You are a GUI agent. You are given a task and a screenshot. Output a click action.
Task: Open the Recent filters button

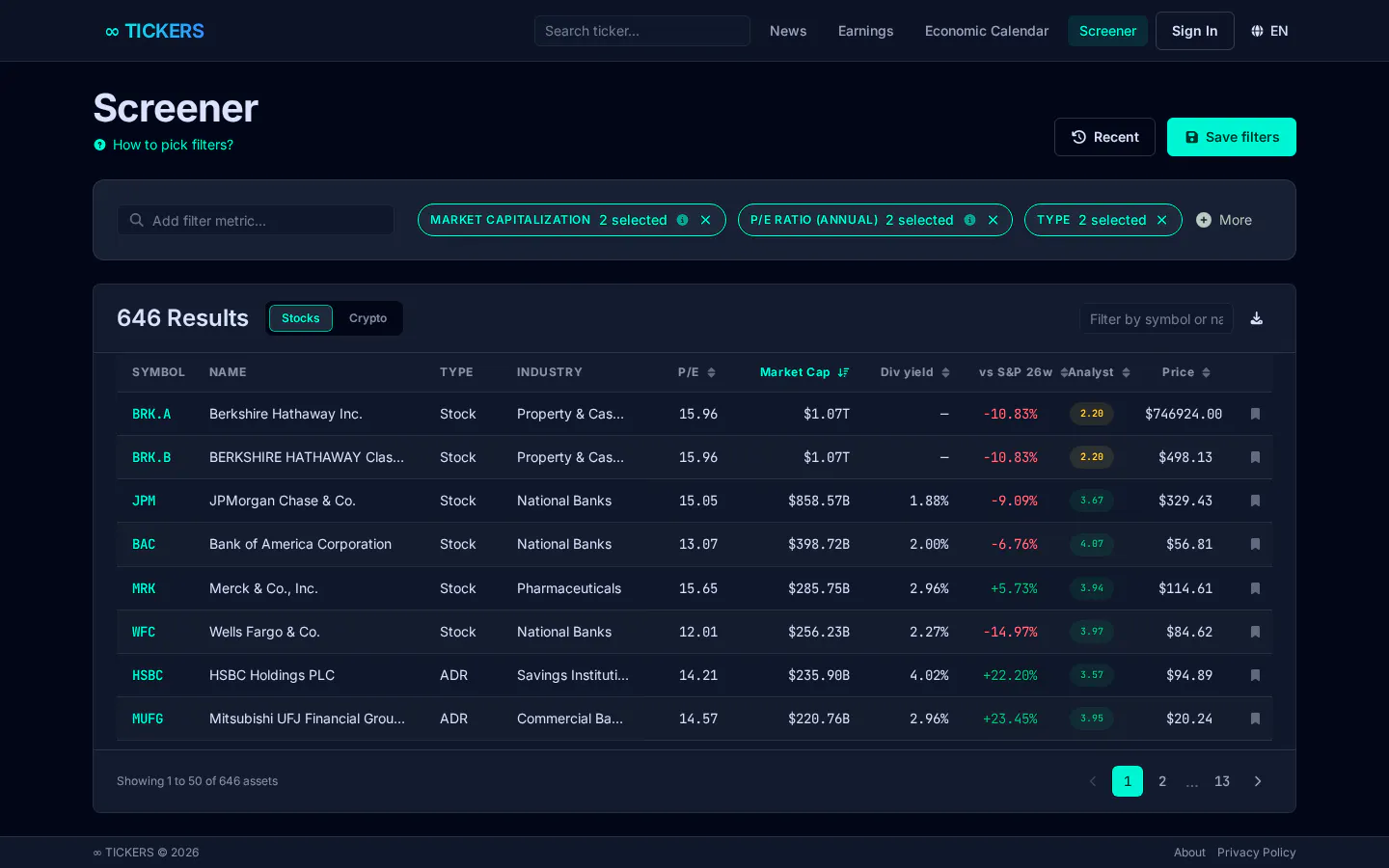[x=1104, y=137]
